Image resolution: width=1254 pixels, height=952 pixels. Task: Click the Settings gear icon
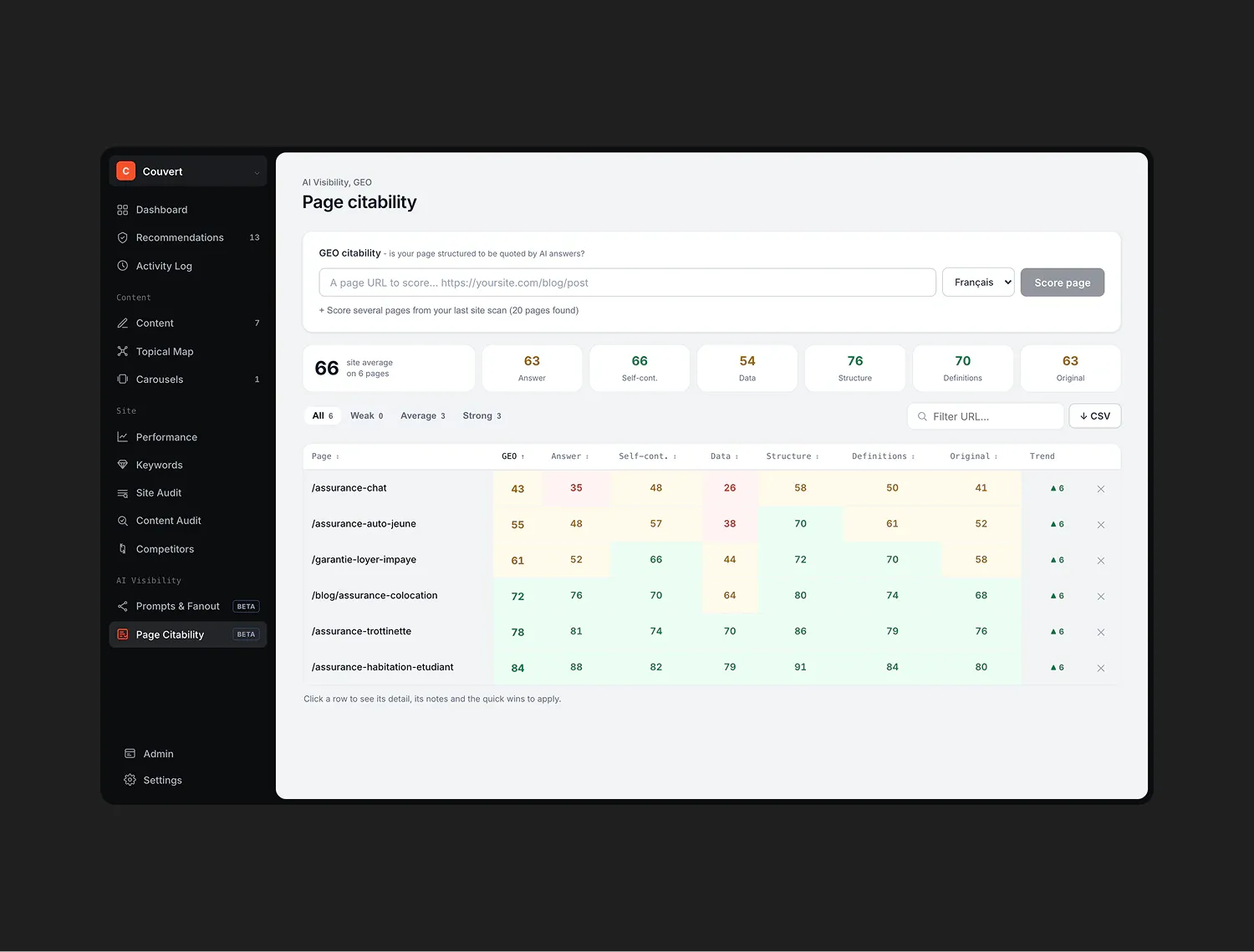tap(130, 780)
